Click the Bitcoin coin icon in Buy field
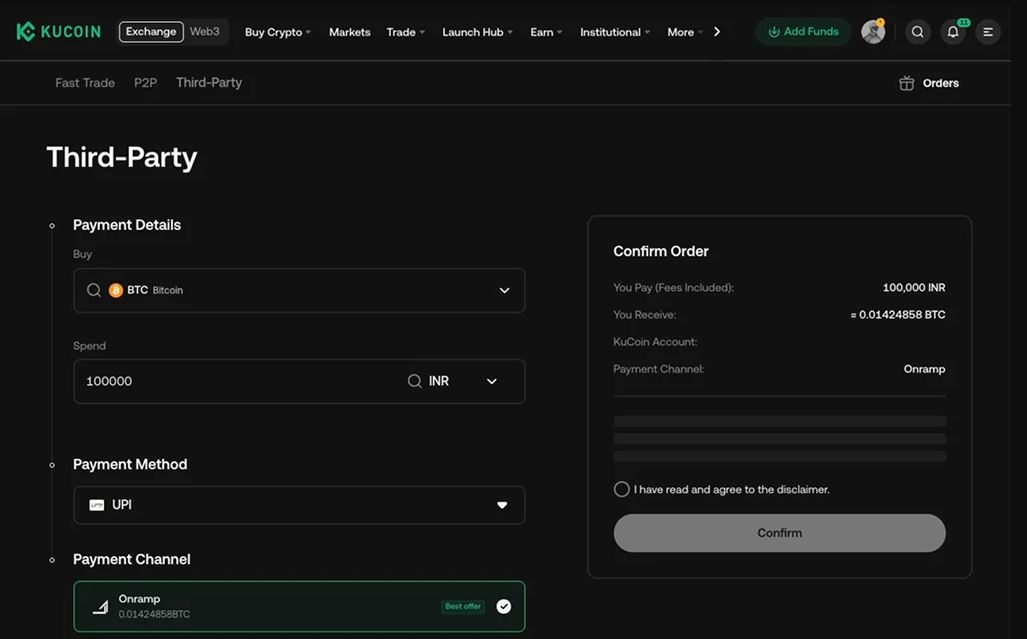 [116, 290]
